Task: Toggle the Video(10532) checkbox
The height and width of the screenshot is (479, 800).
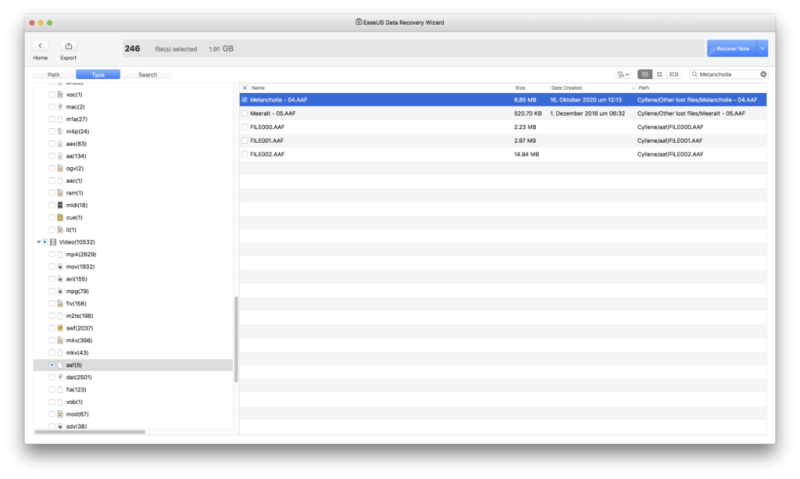Action: 45,242
